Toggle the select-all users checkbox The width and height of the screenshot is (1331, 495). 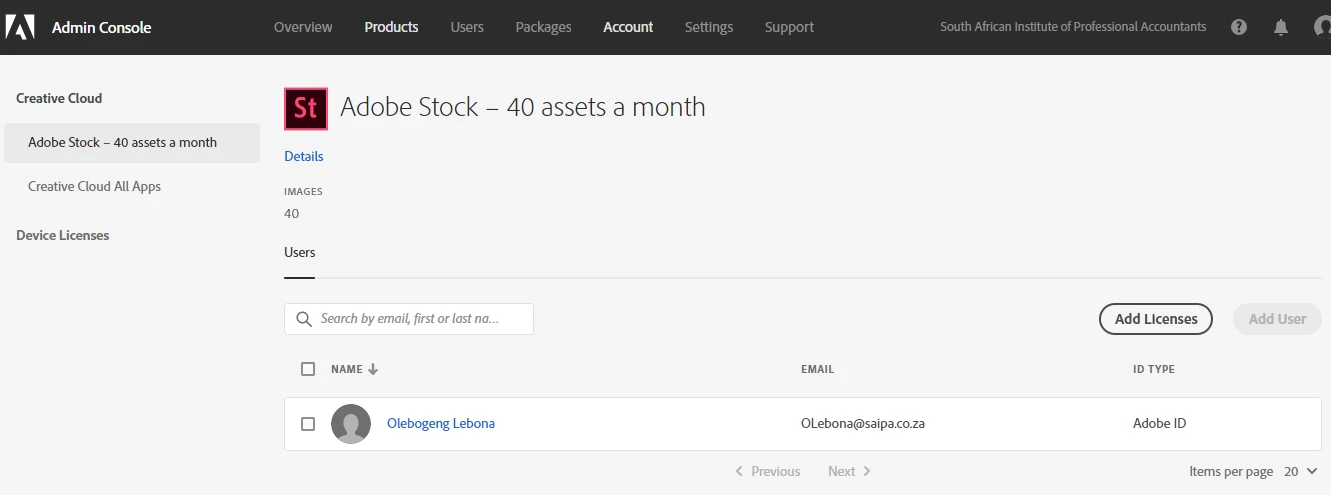tap(308, 369)
